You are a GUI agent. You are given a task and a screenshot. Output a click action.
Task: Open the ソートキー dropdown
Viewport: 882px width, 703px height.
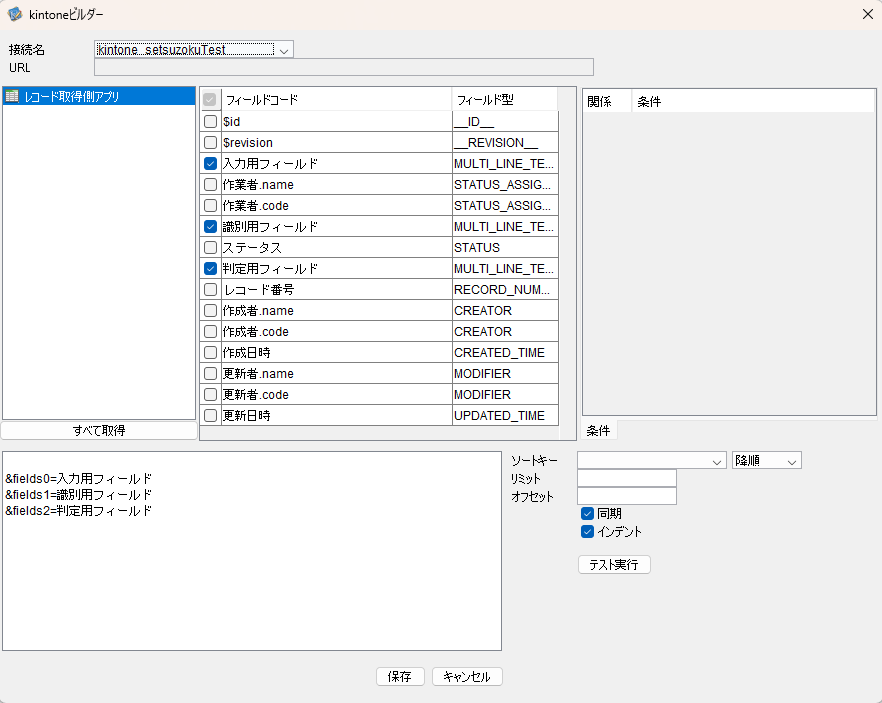[651, 461]
